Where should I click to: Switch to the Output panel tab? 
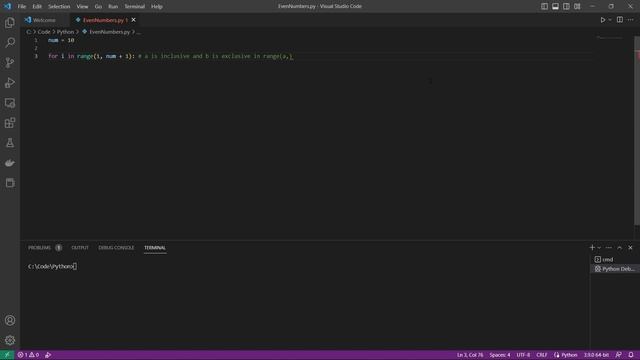[x=80, y=248]
